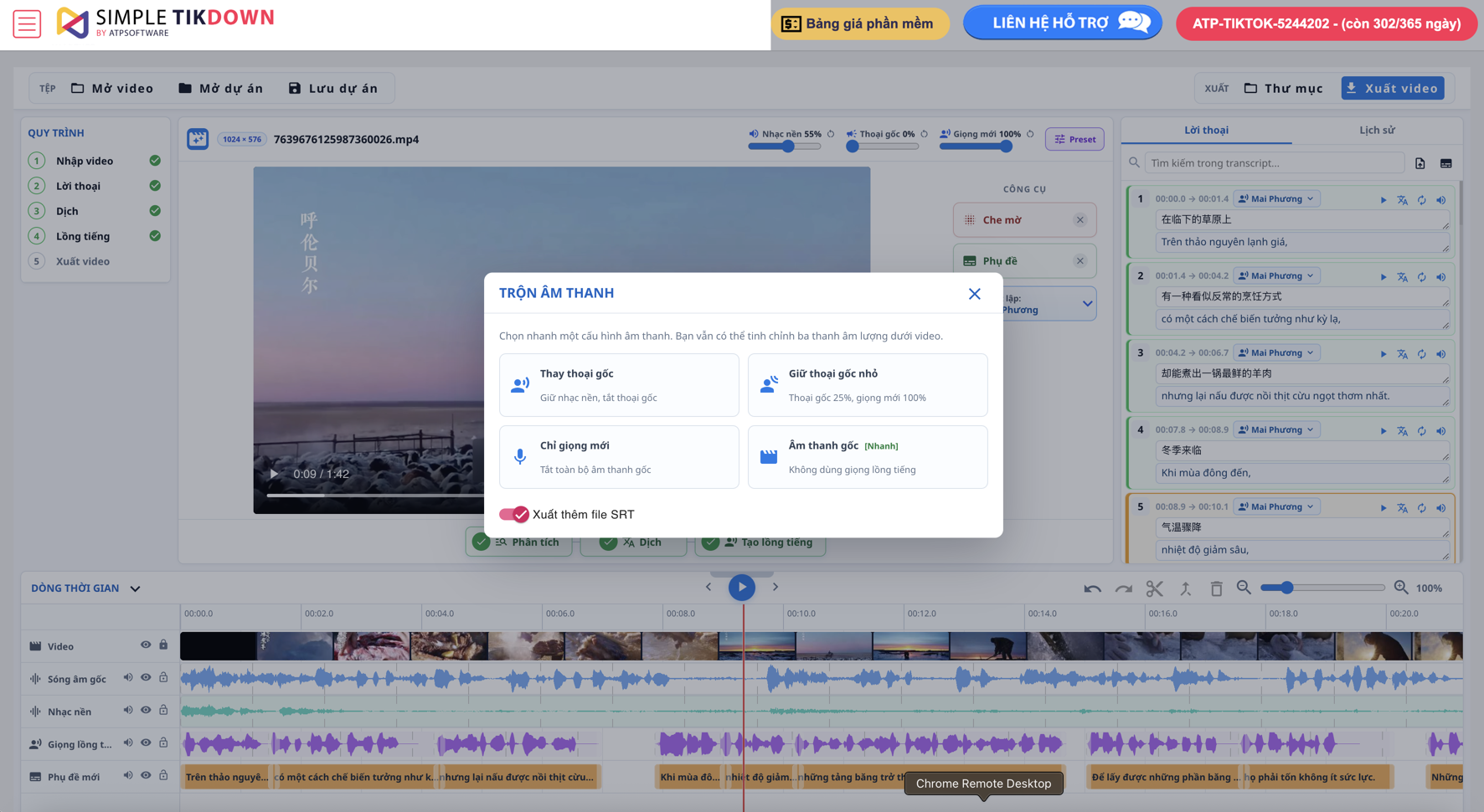Select Chỉ giọng mới preset
1484x812 pixels.
[x=619, y=457]
